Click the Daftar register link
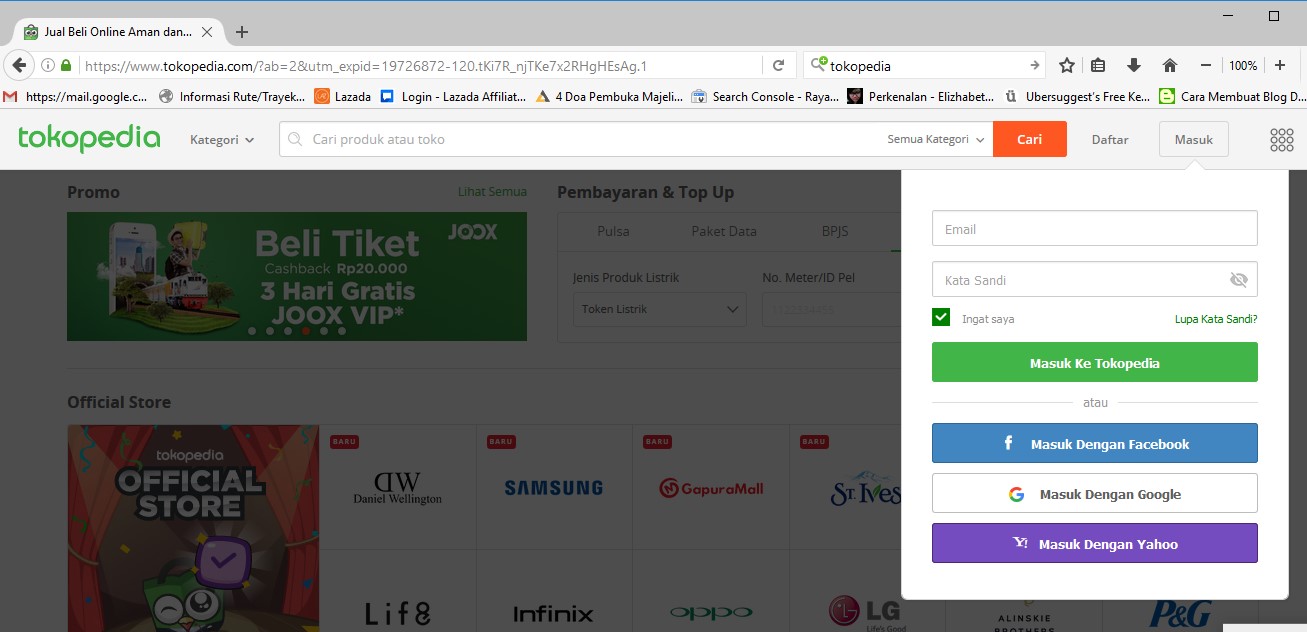 tap(1110, 140)
